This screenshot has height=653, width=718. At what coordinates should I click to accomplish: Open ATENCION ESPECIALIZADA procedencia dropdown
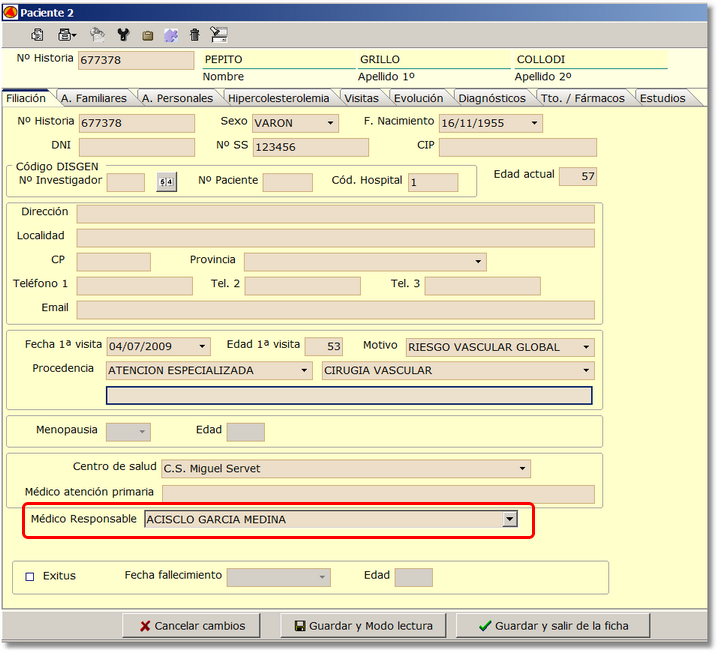click(304, 370)
